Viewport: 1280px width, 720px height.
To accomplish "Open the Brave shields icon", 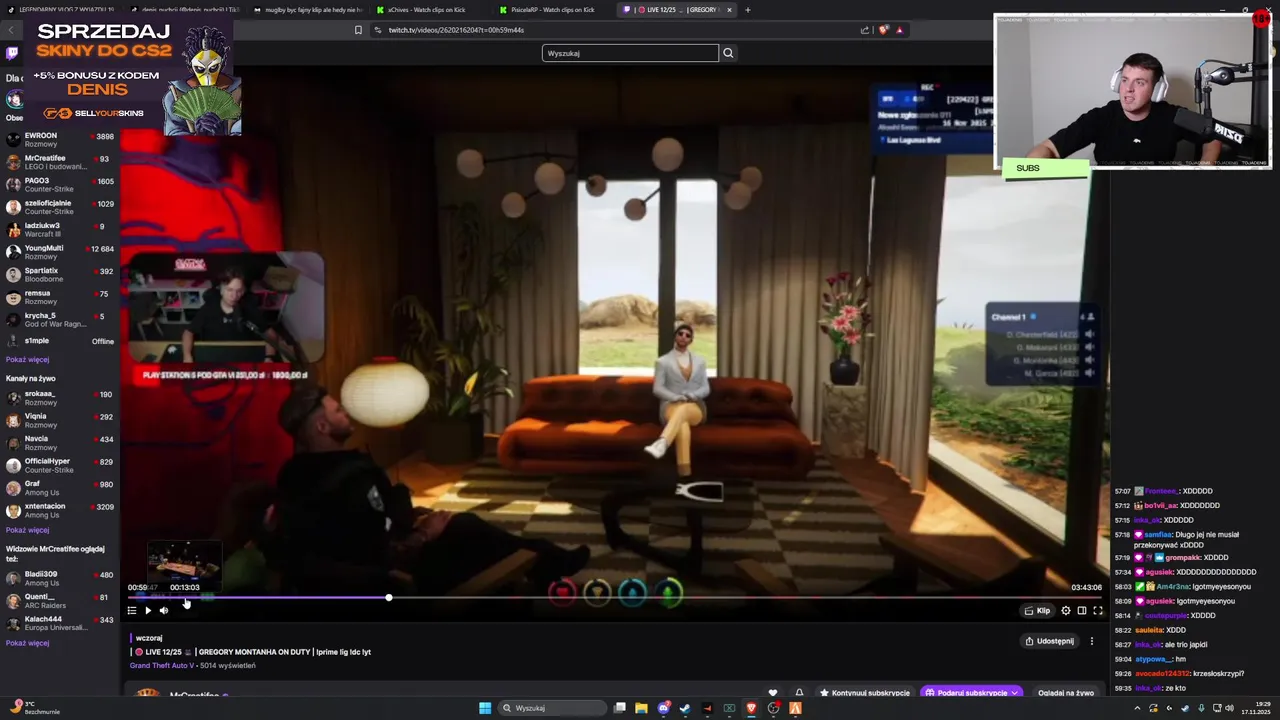I will click(x=883, y=30).
